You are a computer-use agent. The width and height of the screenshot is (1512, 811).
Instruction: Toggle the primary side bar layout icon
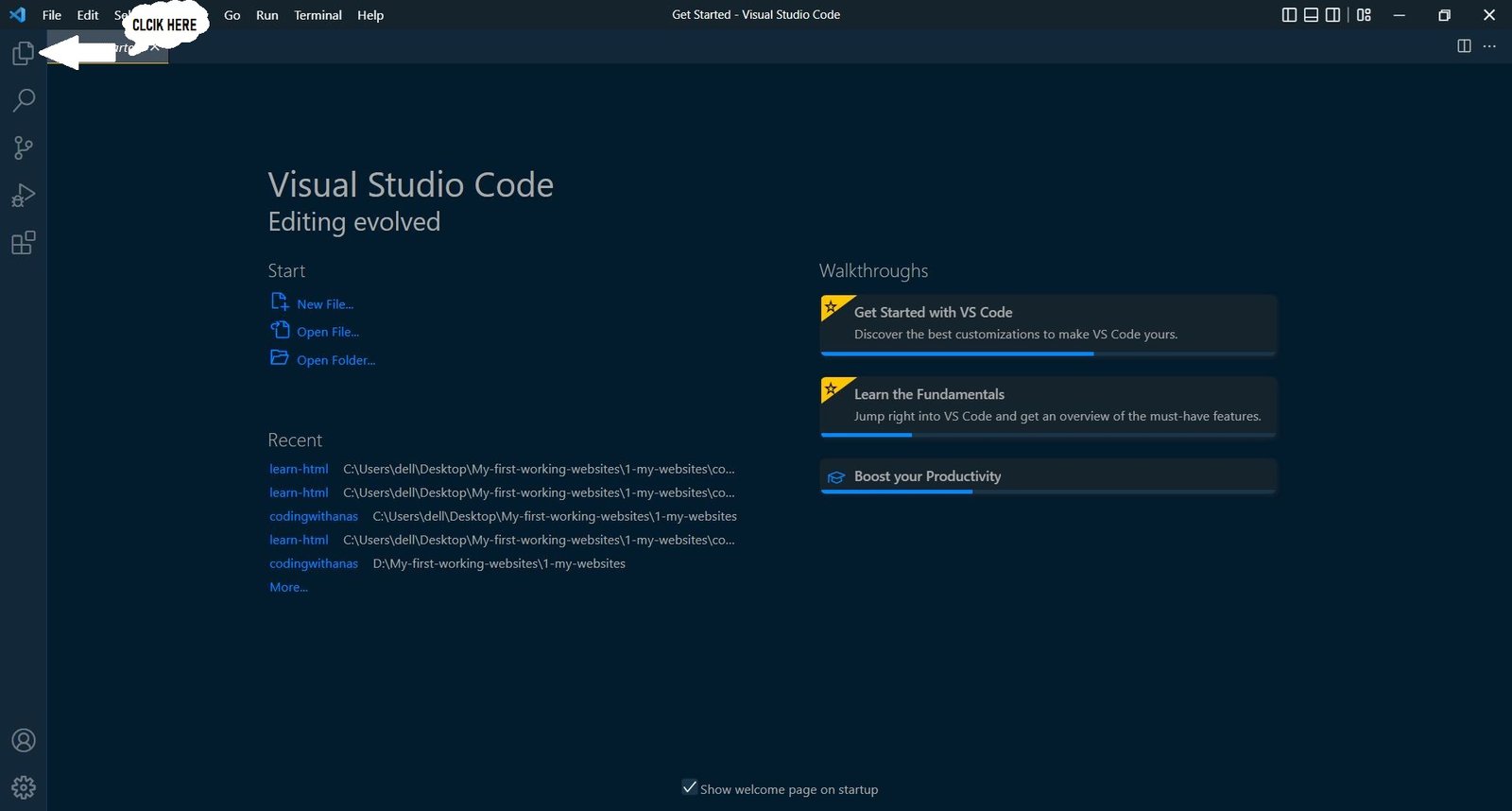[x=1289, y=15]
